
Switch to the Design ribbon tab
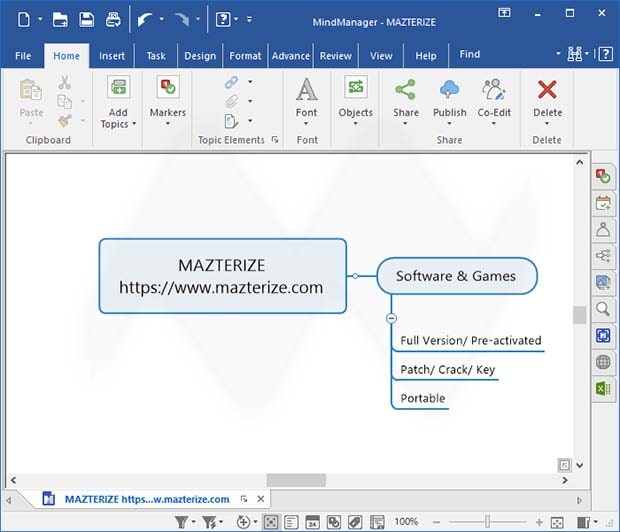200,56
